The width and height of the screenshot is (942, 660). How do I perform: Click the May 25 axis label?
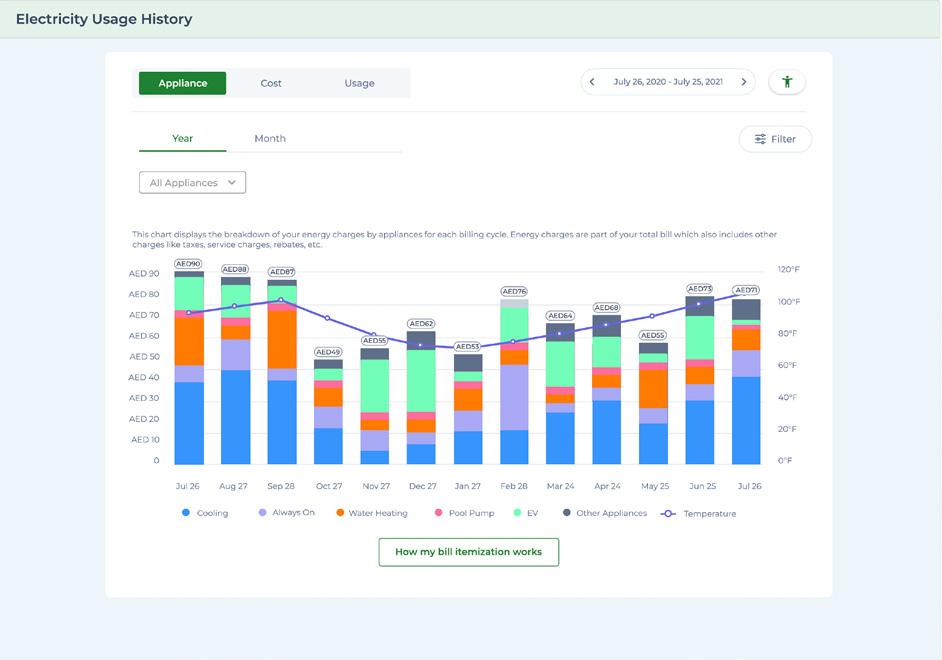tap(655, 486)
